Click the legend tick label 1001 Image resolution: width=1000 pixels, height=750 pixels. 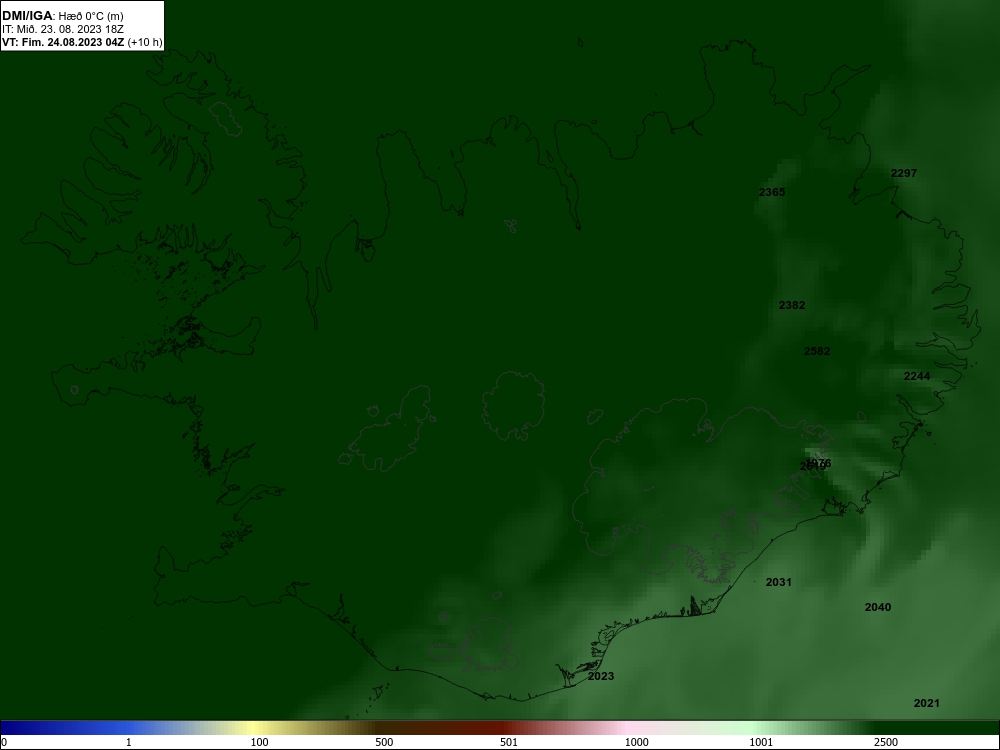pyautogui.click(x=761, y=742)
